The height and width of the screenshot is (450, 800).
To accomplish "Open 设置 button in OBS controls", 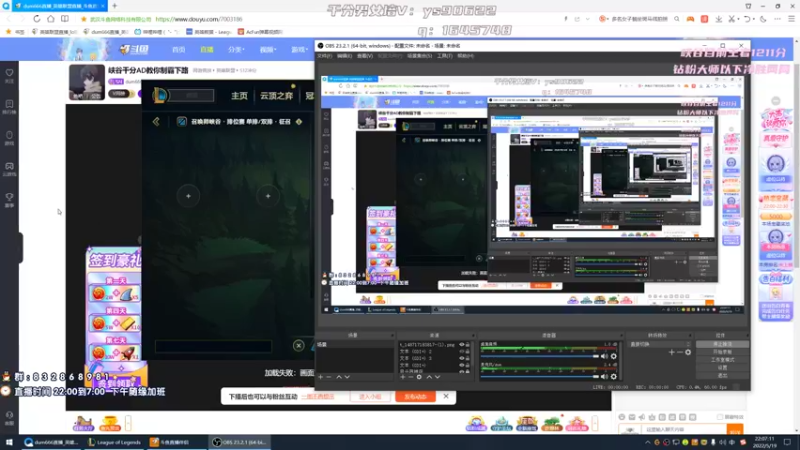I will point(722,367).
